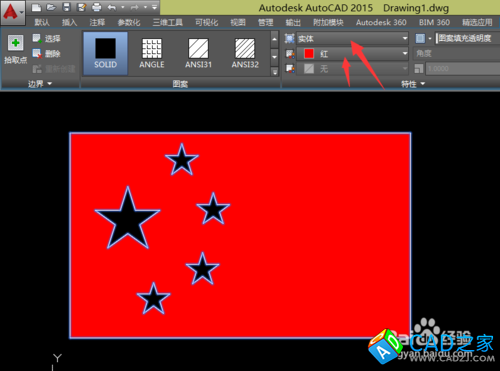
Task: Click the AutoCAD application menu logo
Action: pyautogui.click(x=12, y=12)
